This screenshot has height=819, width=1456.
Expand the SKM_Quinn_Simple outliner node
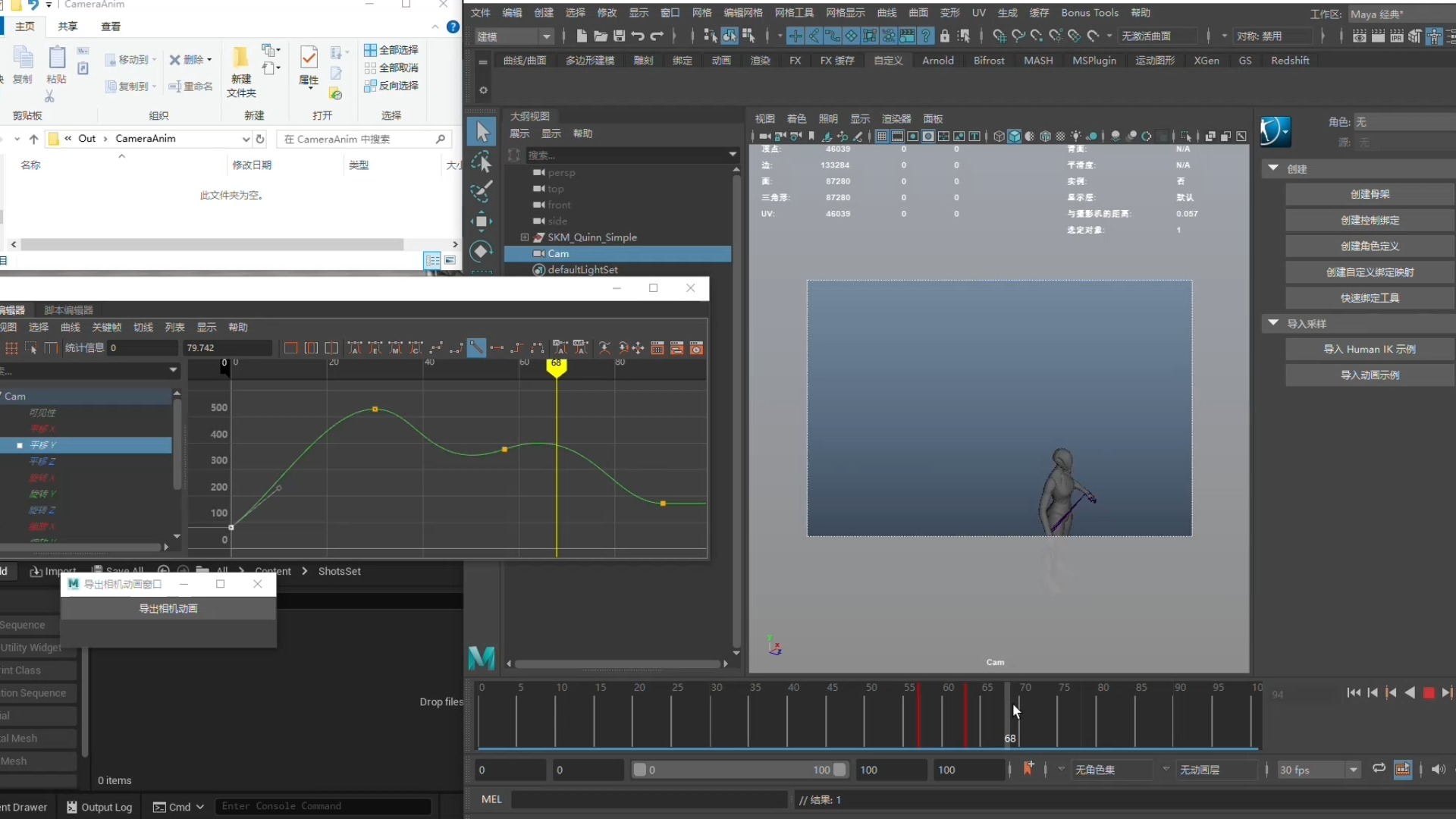[524, 237]
